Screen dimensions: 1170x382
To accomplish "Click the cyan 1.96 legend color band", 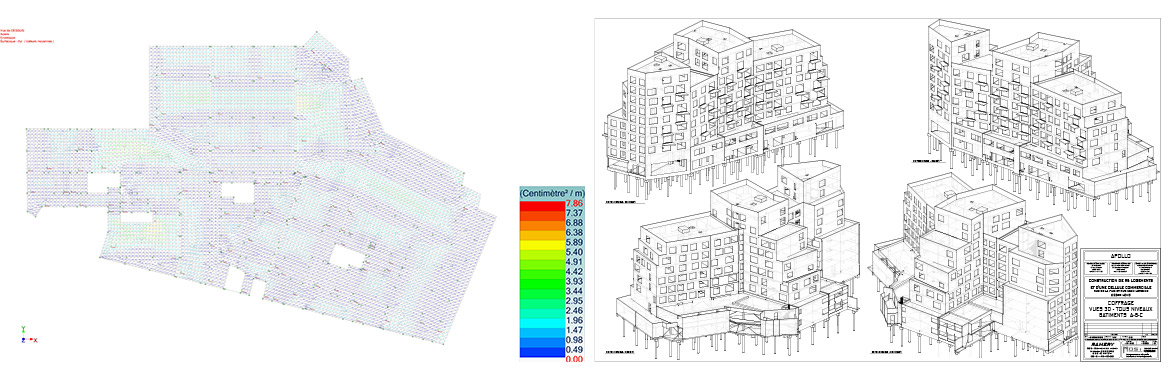I will click(542, 321).
